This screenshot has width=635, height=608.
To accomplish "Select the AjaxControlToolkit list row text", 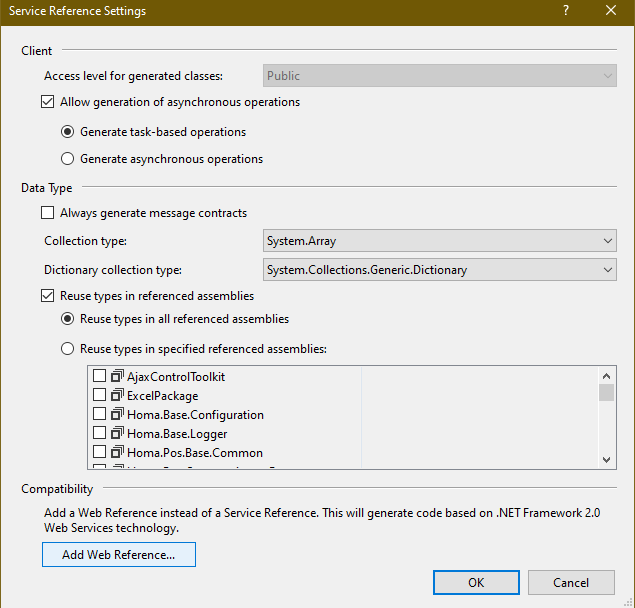I will pos(176,377).
